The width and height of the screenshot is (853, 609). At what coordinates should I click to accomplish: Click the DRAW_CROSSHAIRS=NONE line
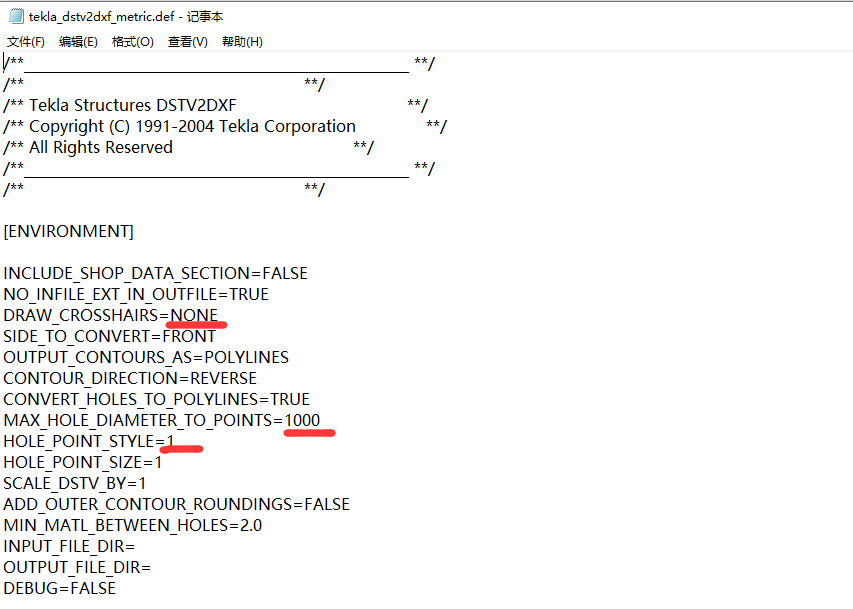(111, 315)
